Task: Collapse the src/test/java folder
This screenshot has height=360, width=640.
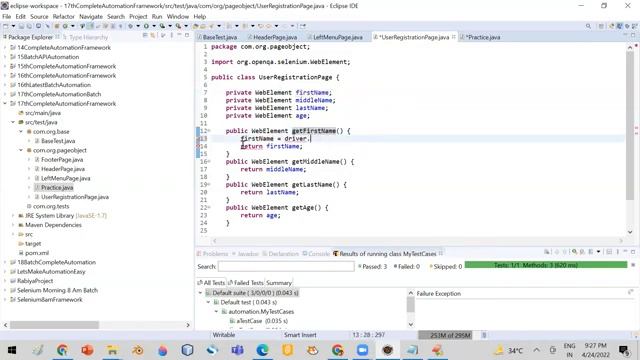Action: click(x=13, y=122)
